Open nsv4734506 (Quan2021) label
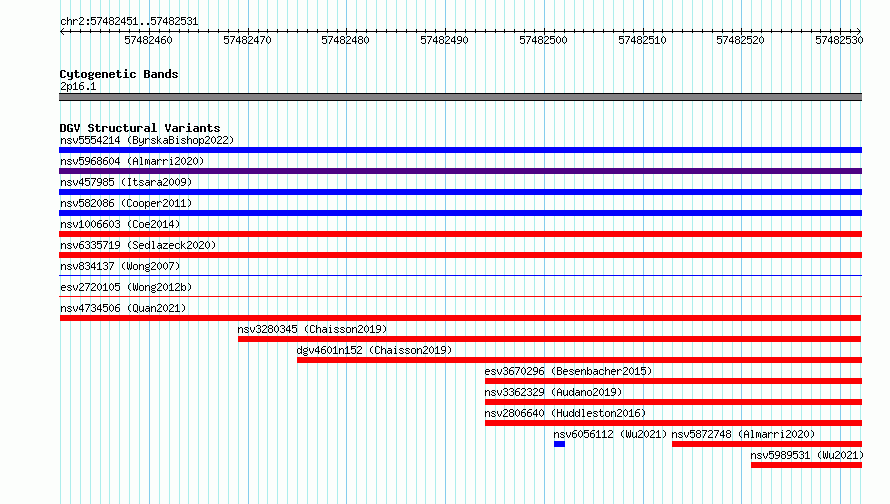This screenshot has height=504, width=890. (123, 308)
